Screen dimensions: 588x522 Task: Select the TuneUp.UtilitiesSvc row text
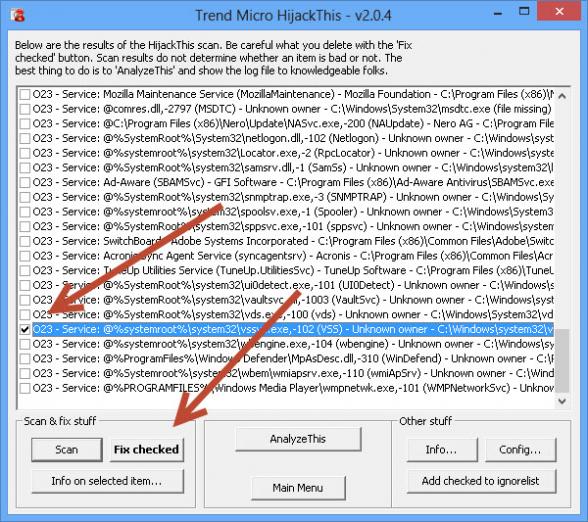tap(293, 270)
